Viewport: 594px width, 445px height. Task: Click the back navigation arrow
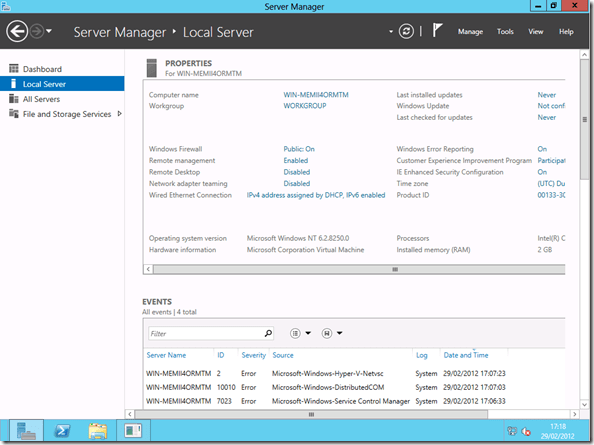[17, 31]
